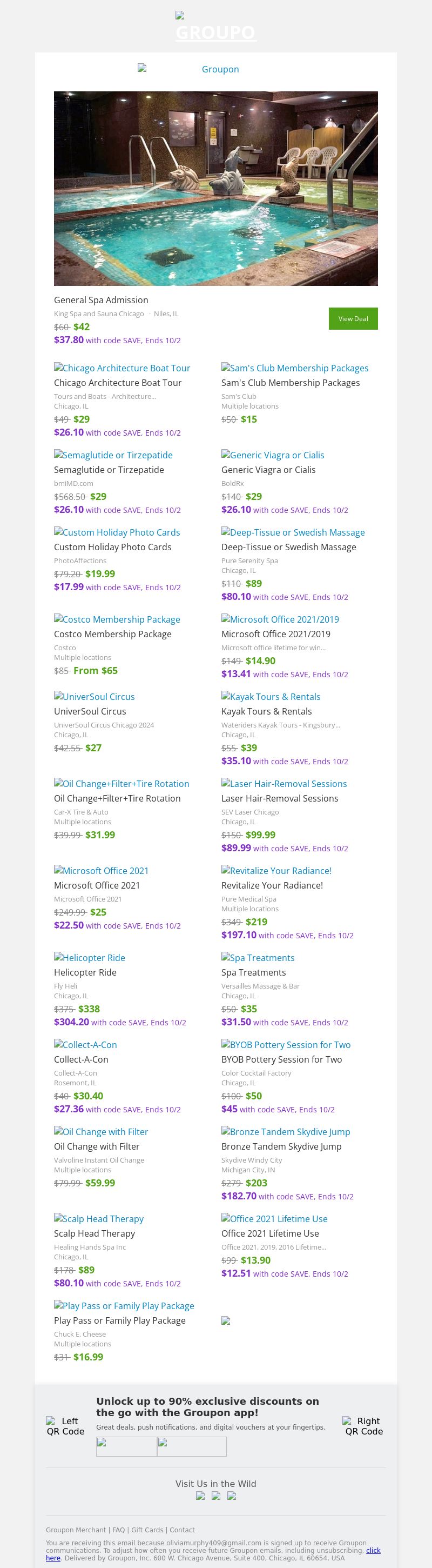Open the King Spa pool photo
The height and width of the screenshot is (1568, 432).
click(215, 188)
